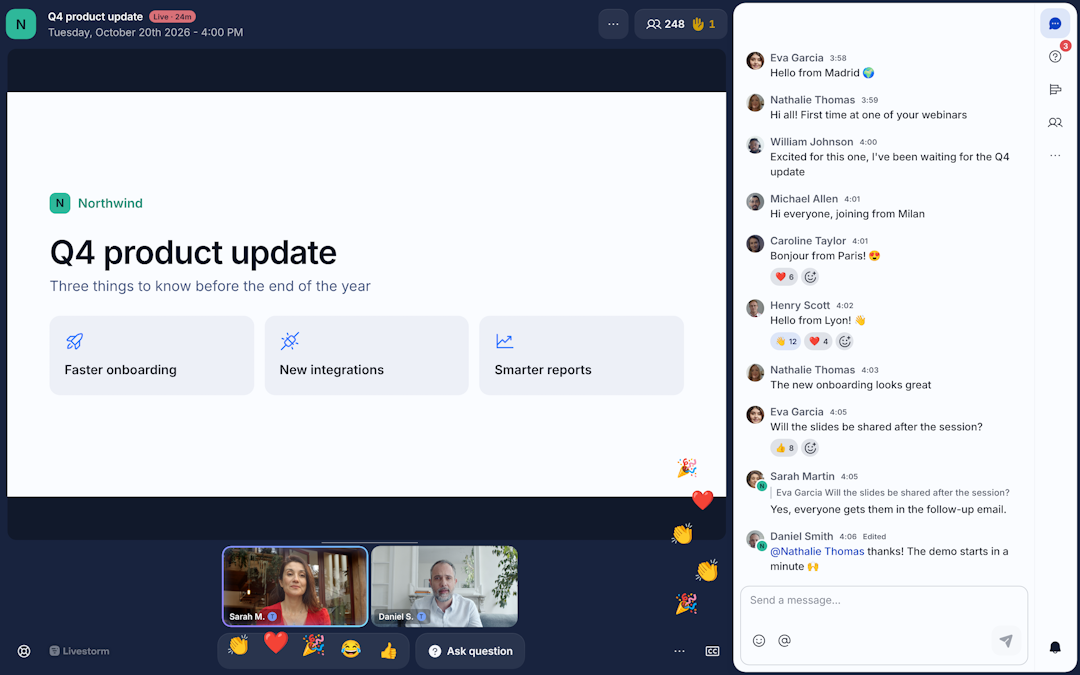1080x675 pixels.
Task: Add reaction to Eva Garcia's slides question
Action: coord(810,448)
